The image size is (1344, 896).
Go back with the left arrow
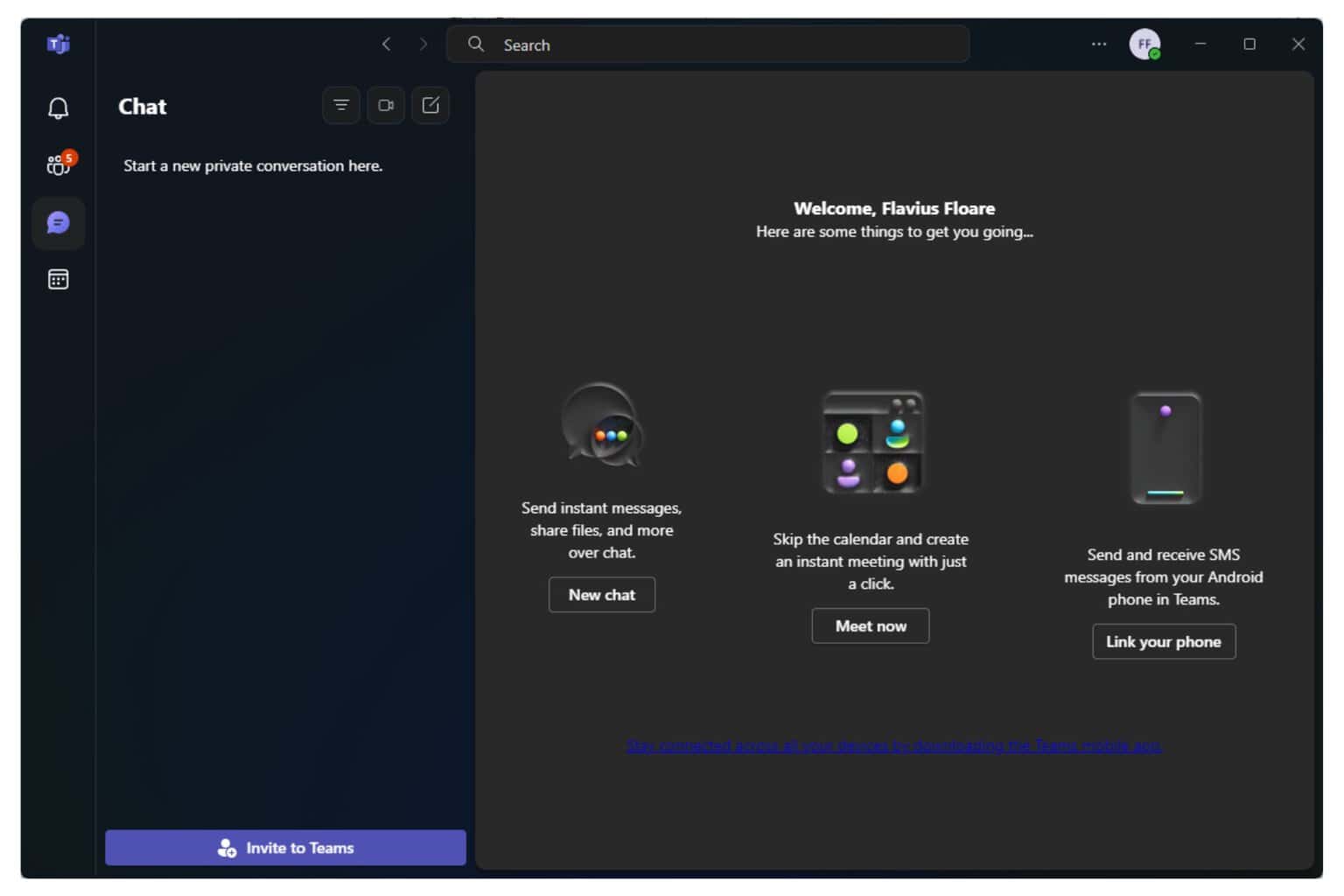point(386,44)
